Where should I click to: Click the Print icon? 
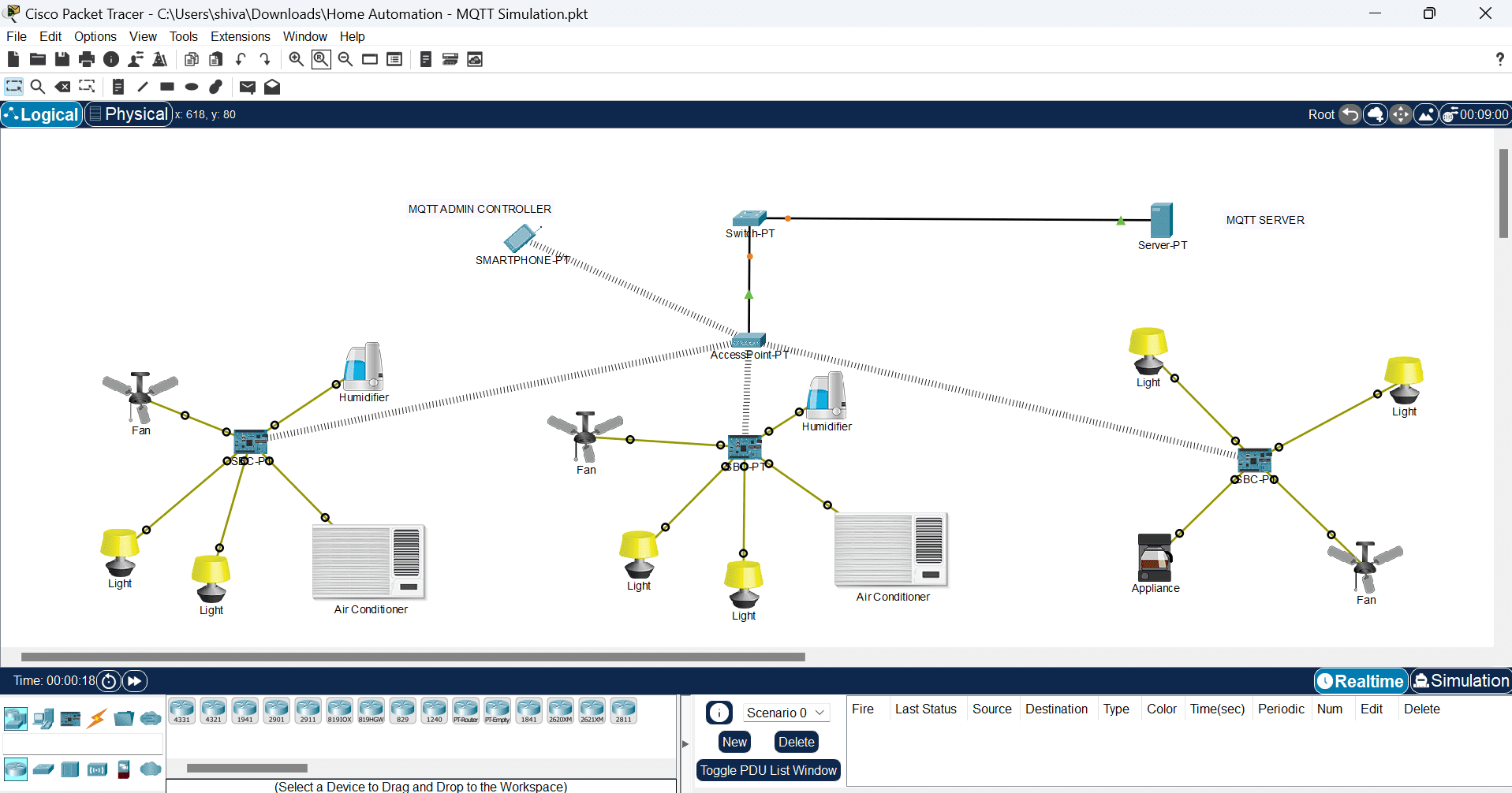(x=87, y=59)
